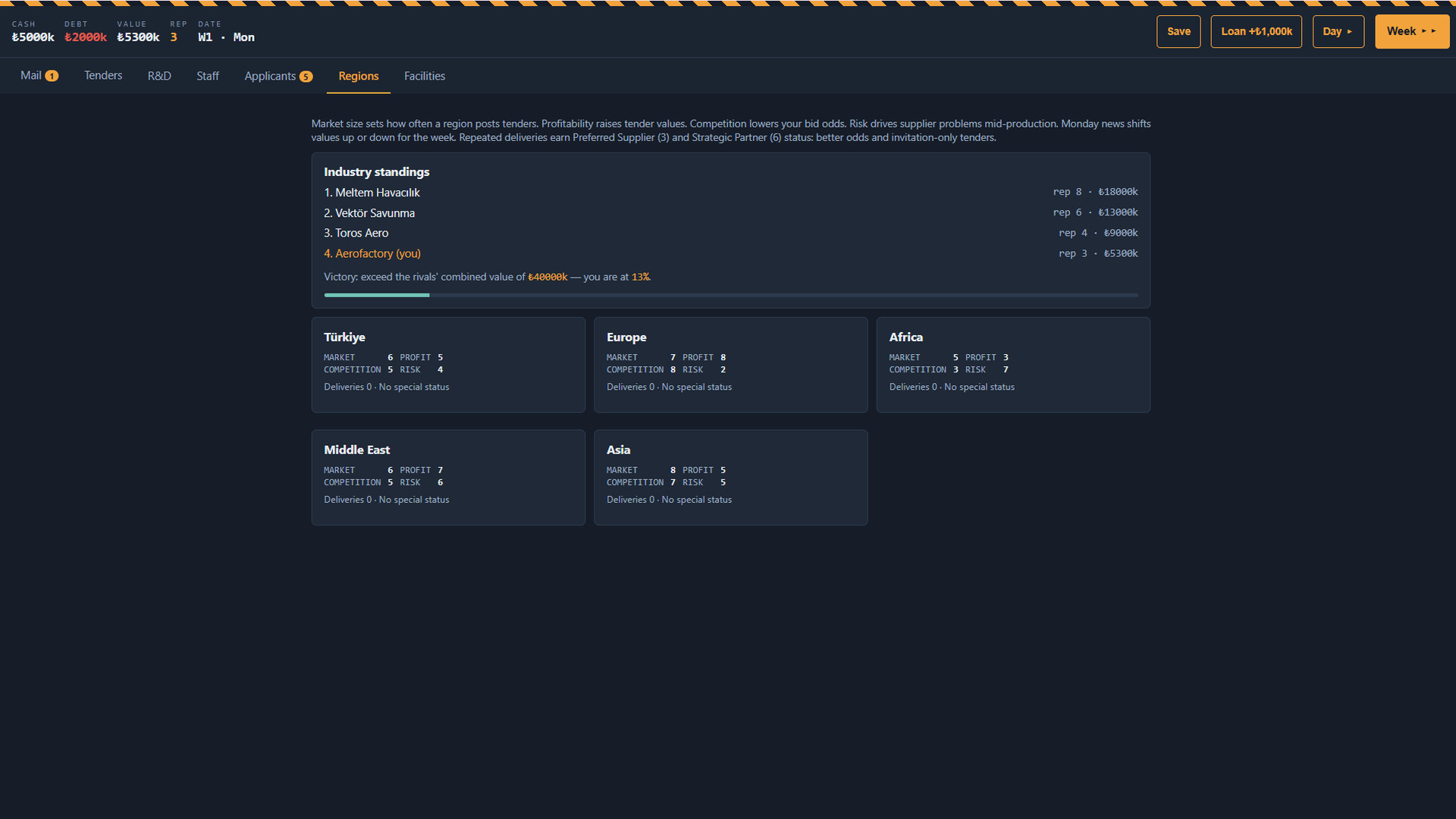This screenshot has width=1456, height=819.
Task: Click Europe's Deliveries 0 status line
Action: (669, 387)
